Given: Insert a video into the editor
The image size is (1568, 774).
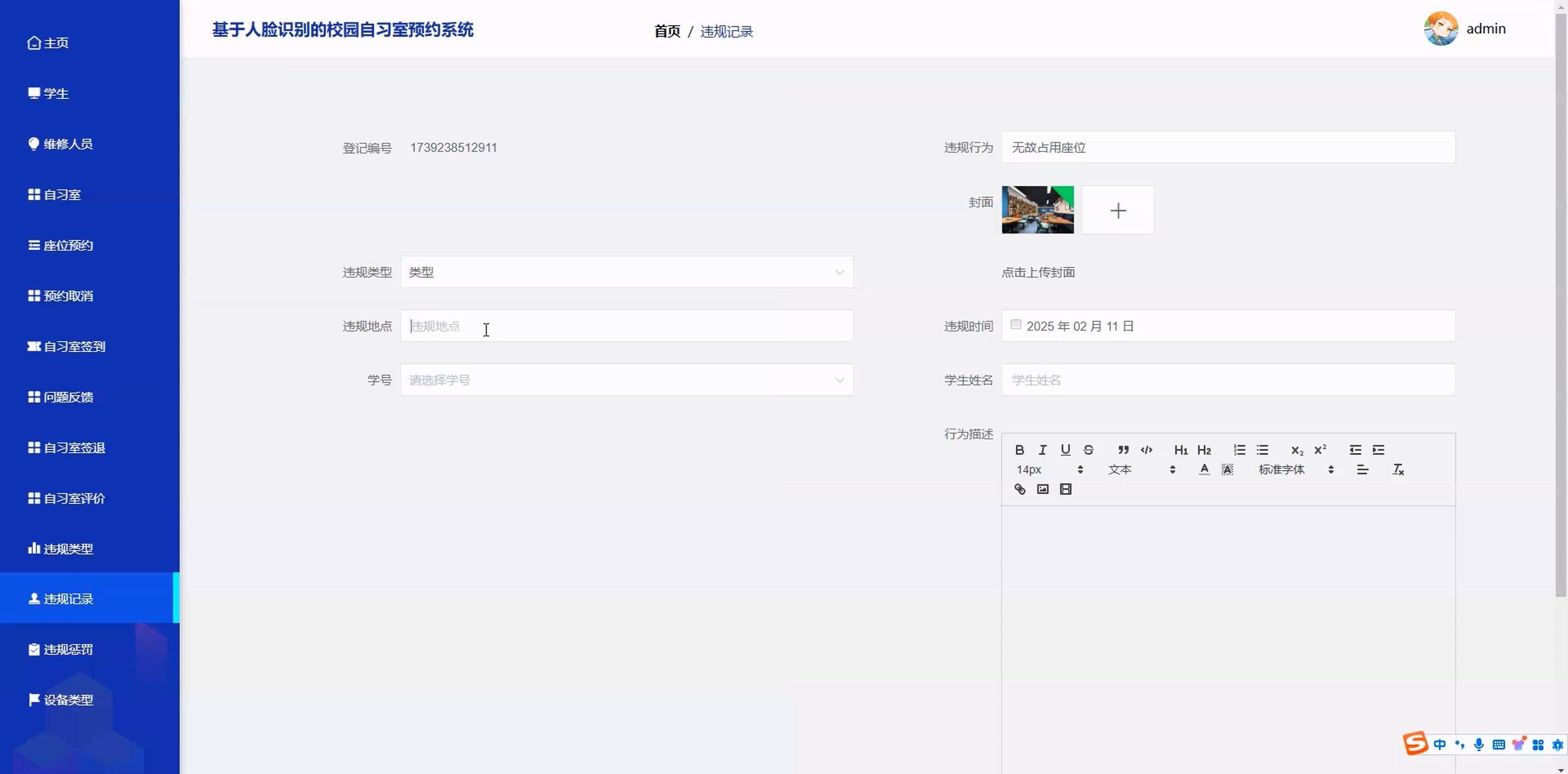Looking at the screenshot, I should (1065, 489).
